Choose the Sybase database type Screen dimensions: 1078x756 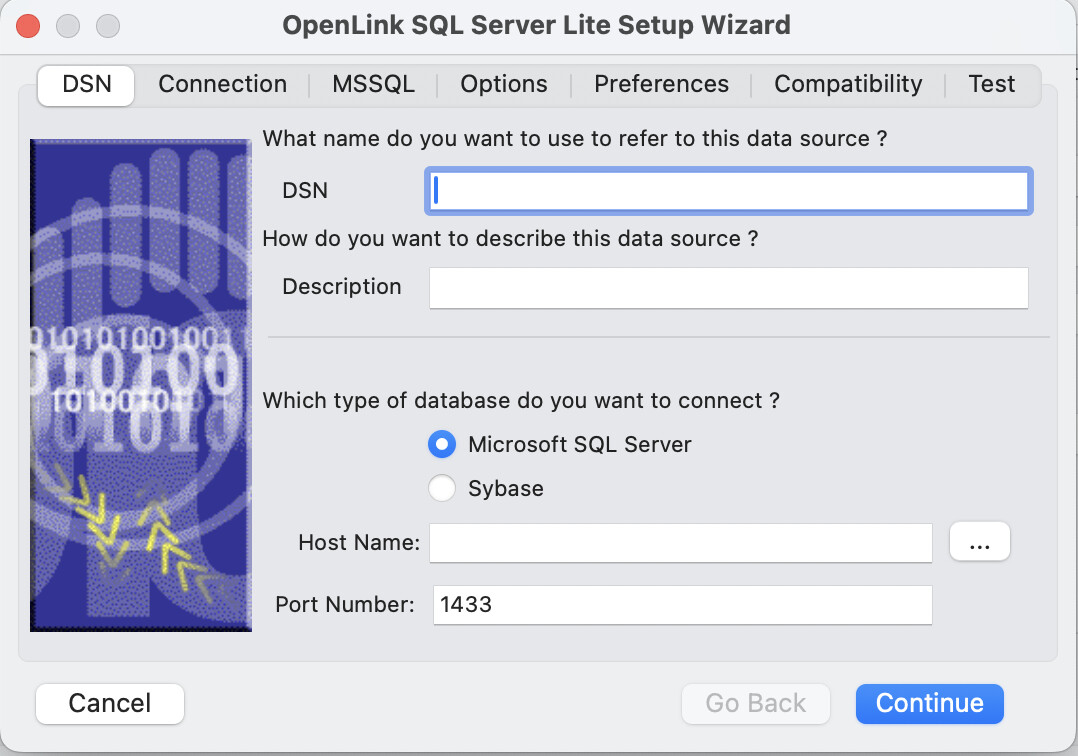pyautogui.click(x=442, y=489)
